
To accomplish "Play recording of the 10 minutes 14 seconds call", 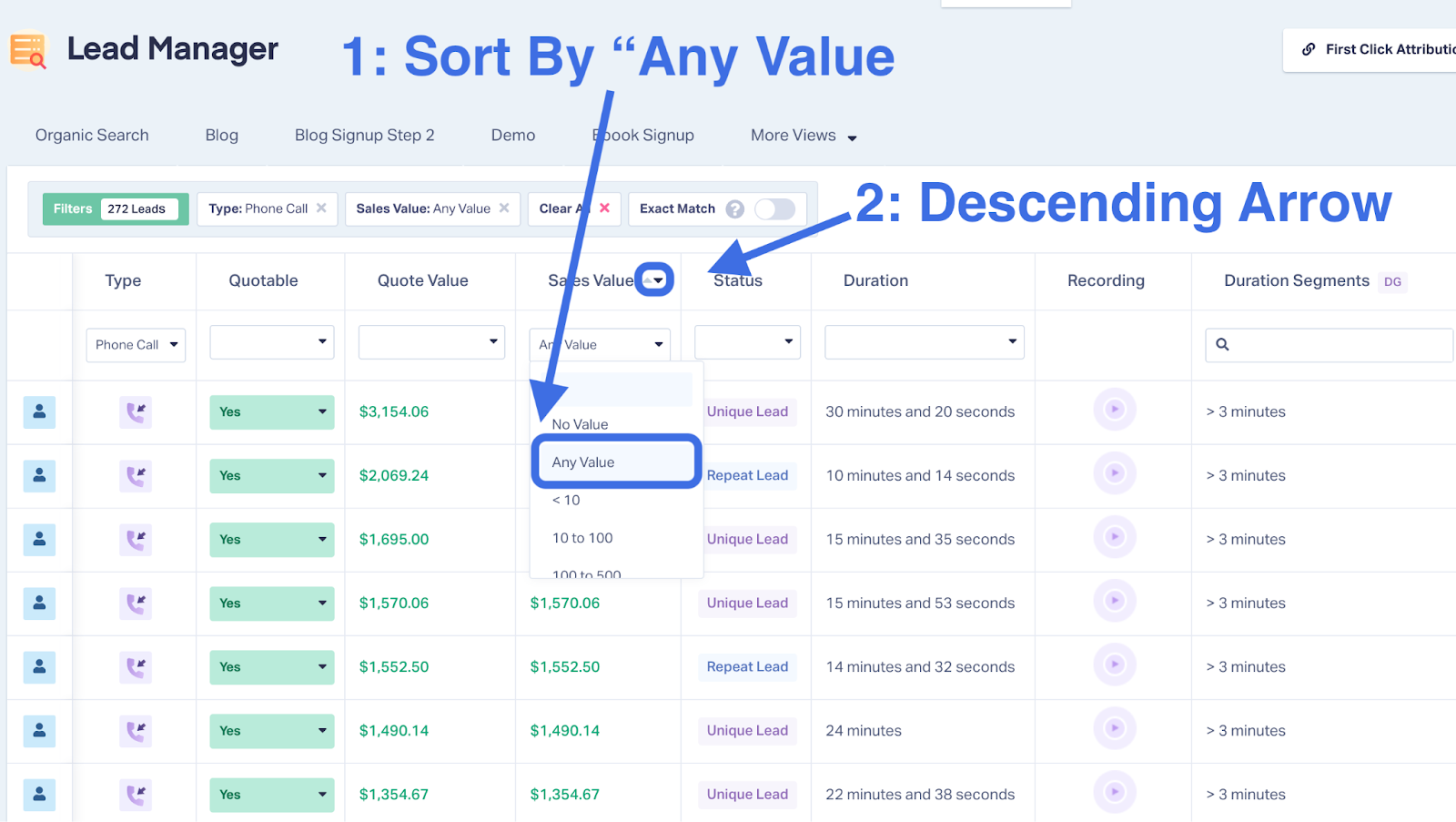I will pos(1115,473).
